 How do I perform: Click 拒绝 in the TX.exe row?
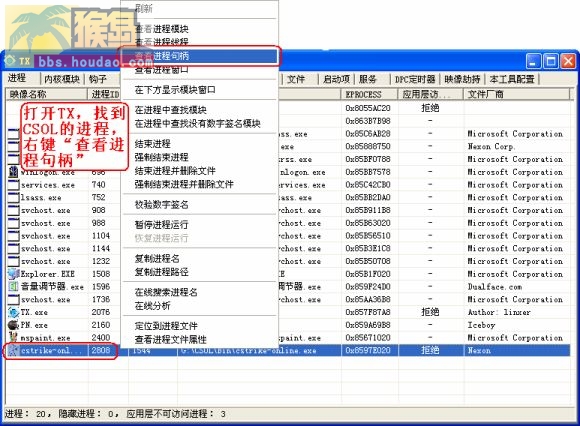[430, 312]
